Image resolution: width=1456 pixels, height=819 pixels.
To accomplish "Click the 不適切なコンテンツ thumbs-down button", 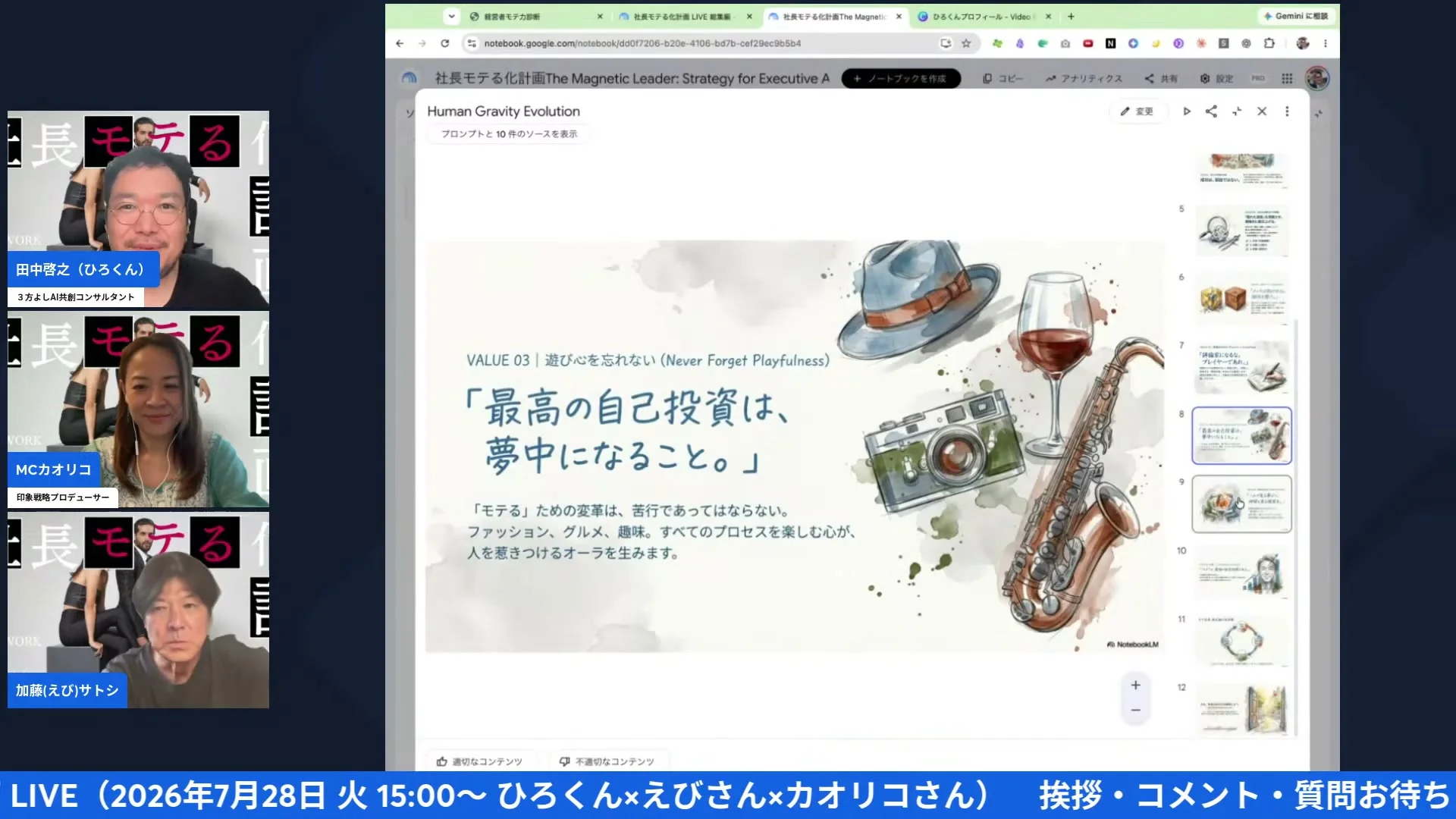I will point(607,761).
